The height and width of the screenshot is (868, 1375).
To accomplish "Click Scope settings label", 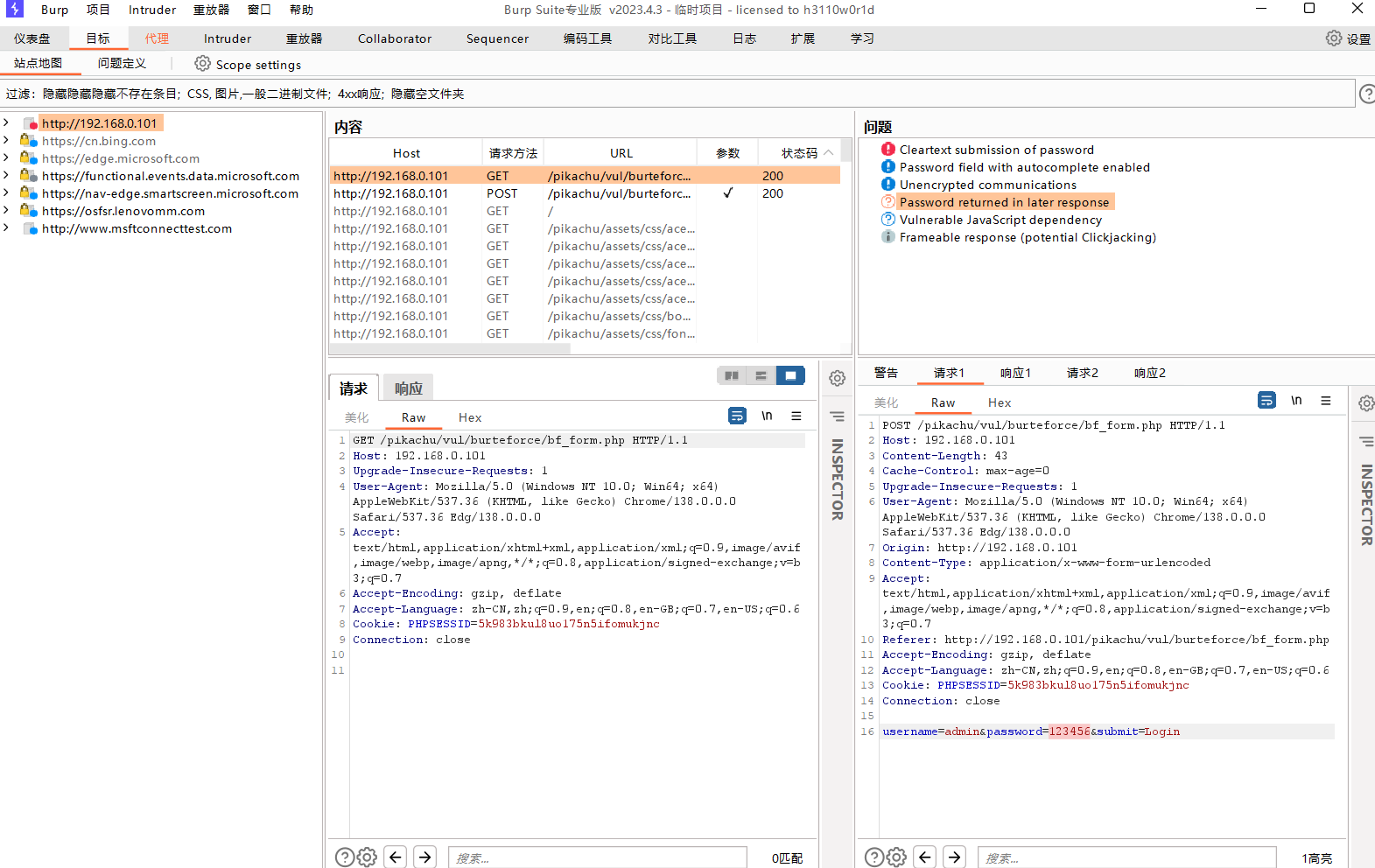I will click(x=258, y=65).
